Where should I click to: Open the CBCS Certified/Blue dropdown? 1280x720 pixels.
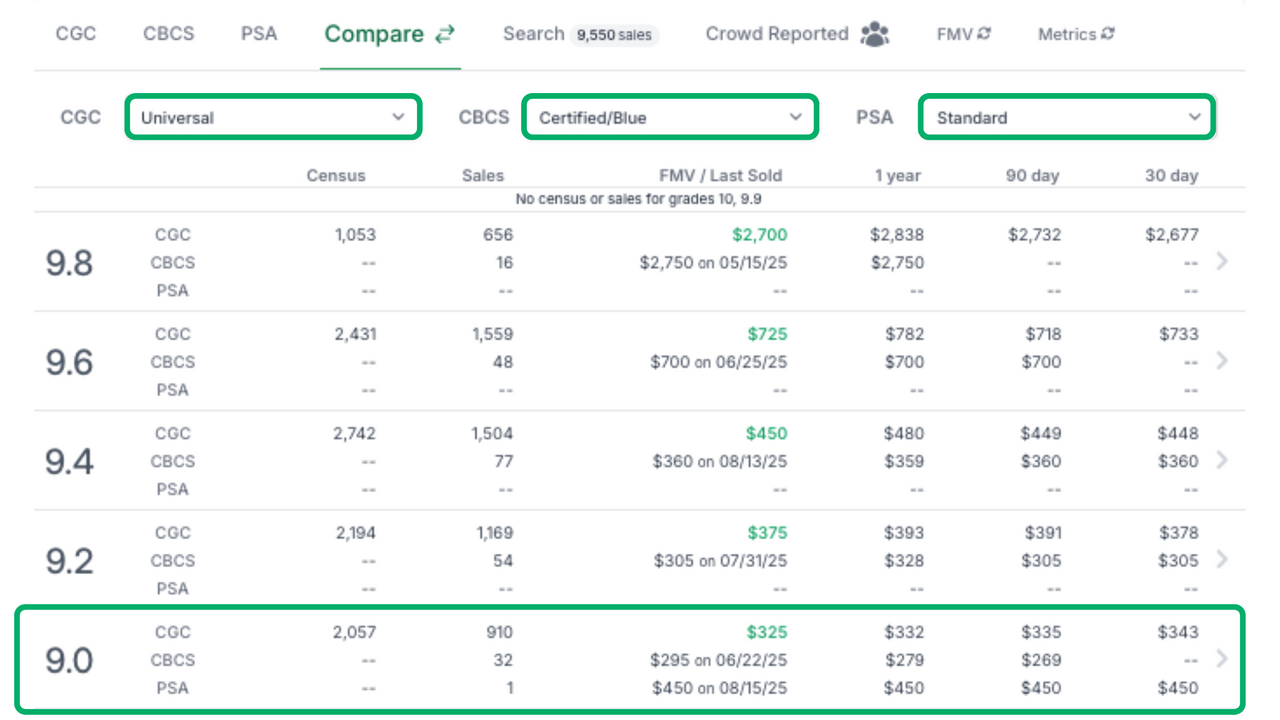(670, 117)
